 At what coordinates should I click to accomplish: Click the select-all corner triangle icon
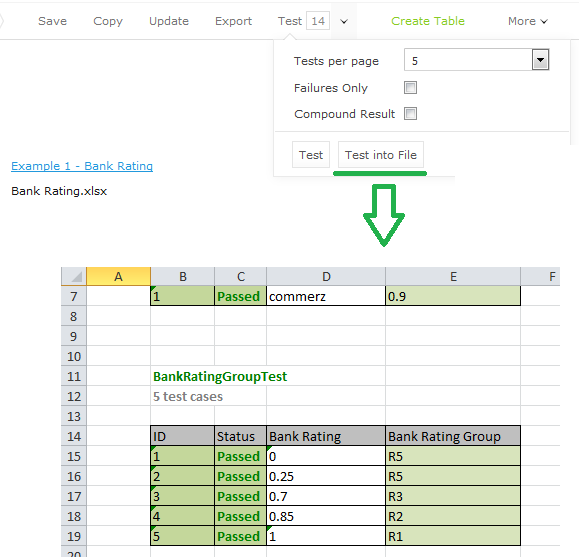(76, 277)
